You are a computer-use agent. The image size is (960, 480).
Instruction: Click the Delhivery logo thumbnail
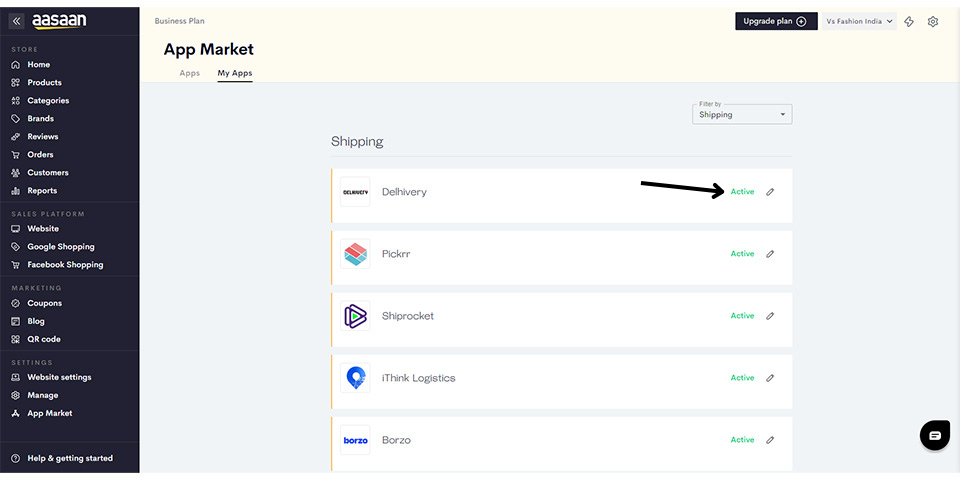click(355, 192)
